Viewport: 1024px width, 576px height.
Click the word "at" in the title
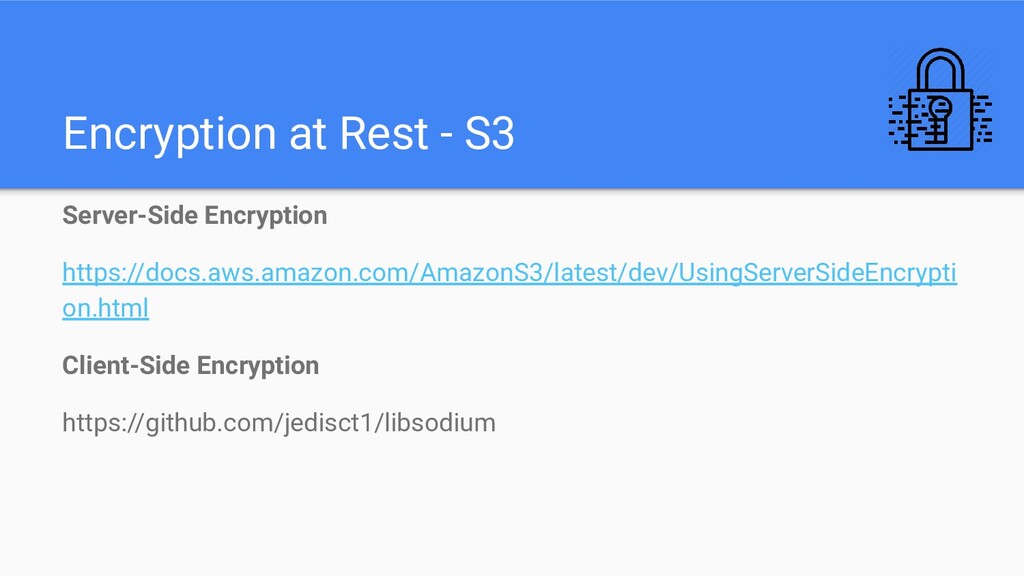tap(307, 135)
